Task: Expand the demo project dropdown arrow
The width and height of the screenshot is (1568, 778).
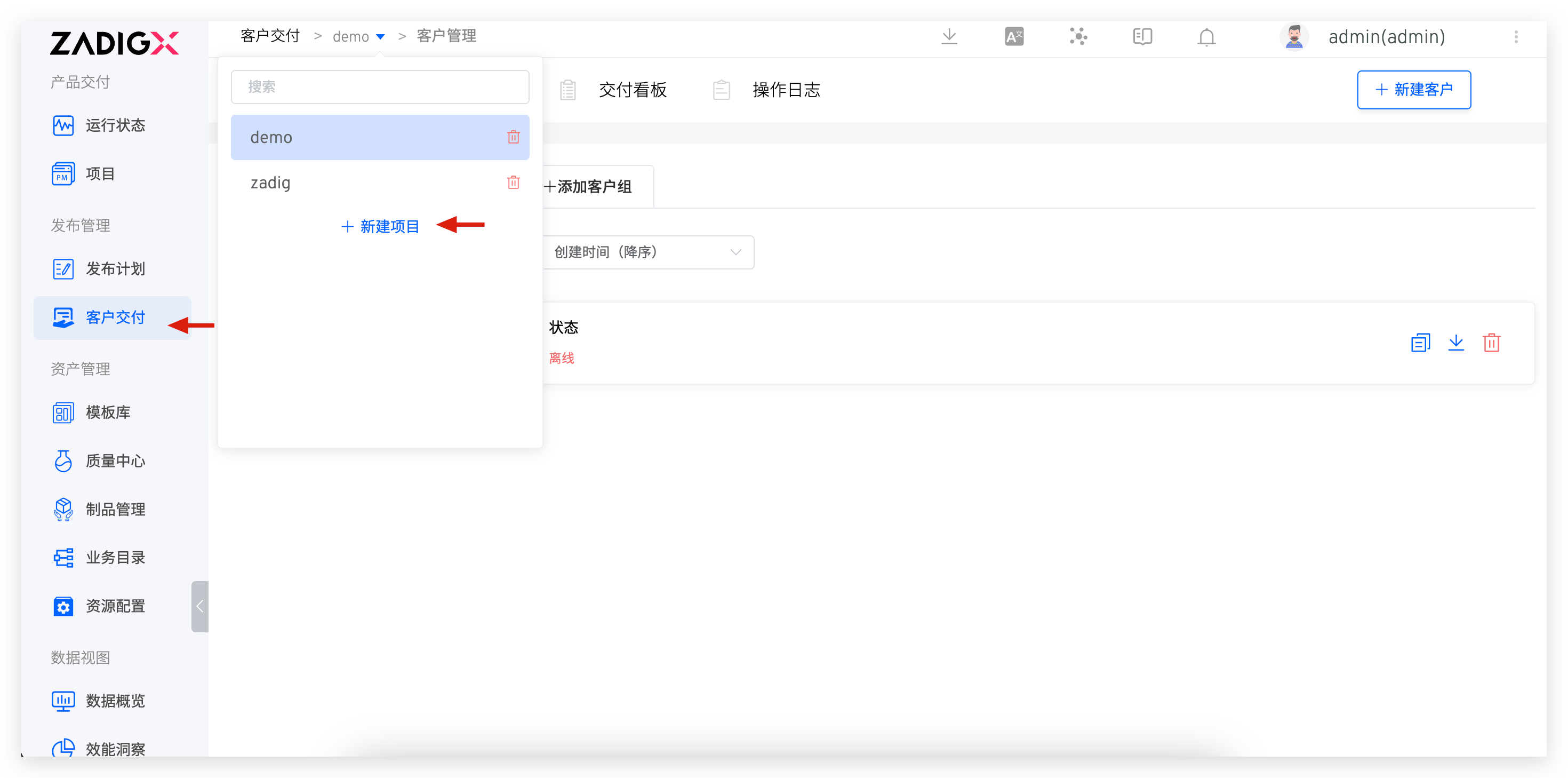Action: point(380,37)
